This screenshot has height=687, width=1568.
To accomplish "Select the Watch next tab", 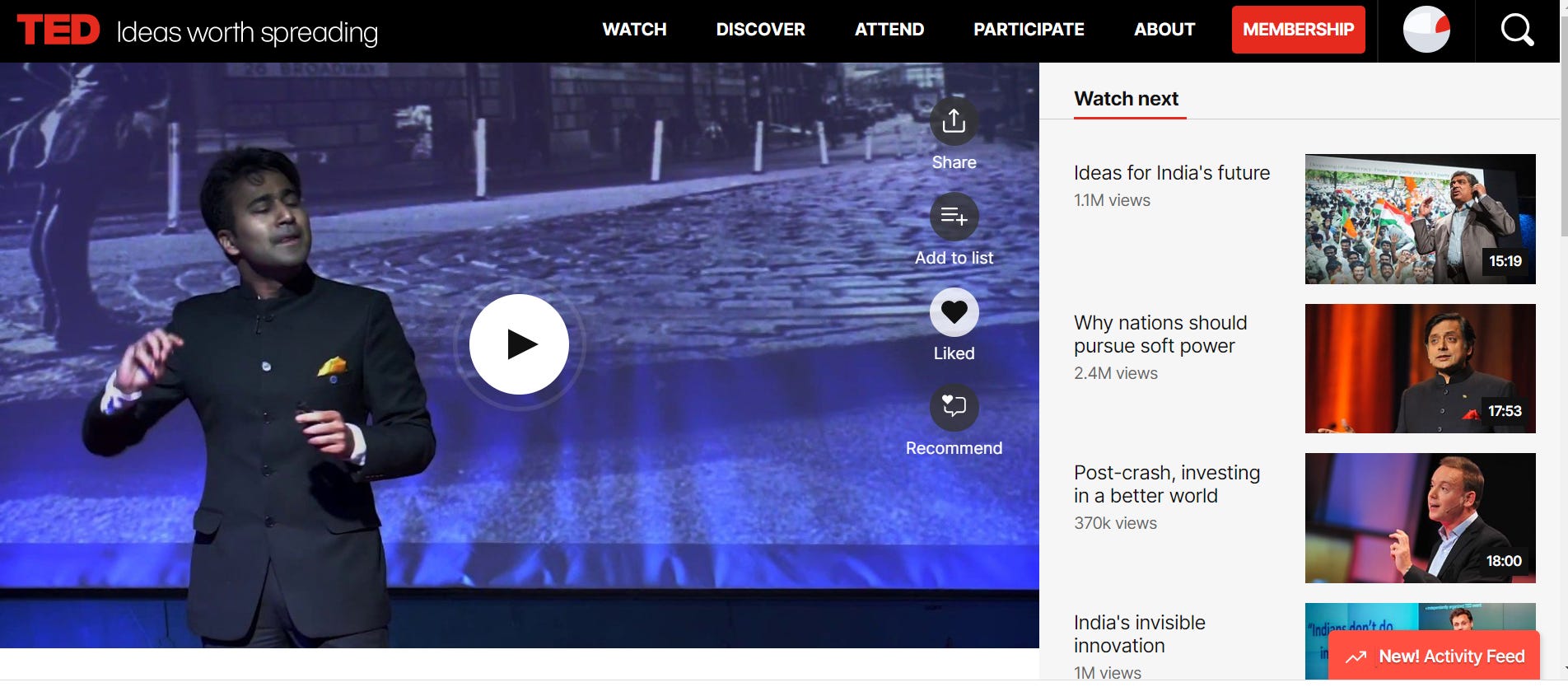I will tap(1126, 99).
